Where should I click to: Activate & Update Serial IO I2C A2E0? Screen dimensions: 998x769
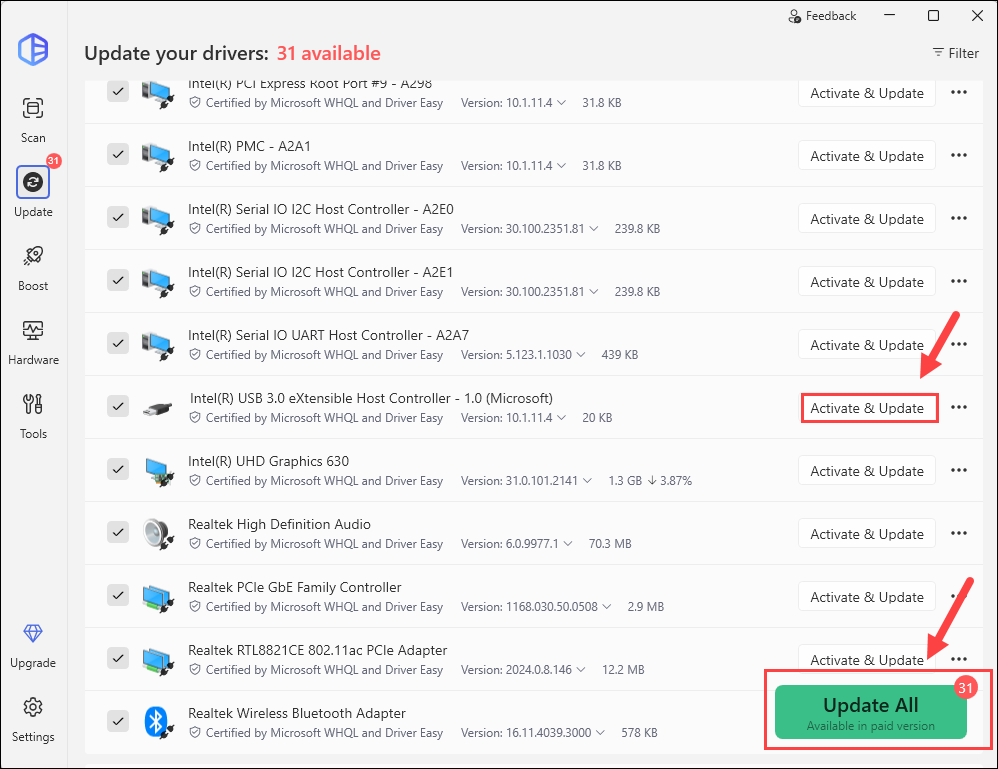coord(867,219)
